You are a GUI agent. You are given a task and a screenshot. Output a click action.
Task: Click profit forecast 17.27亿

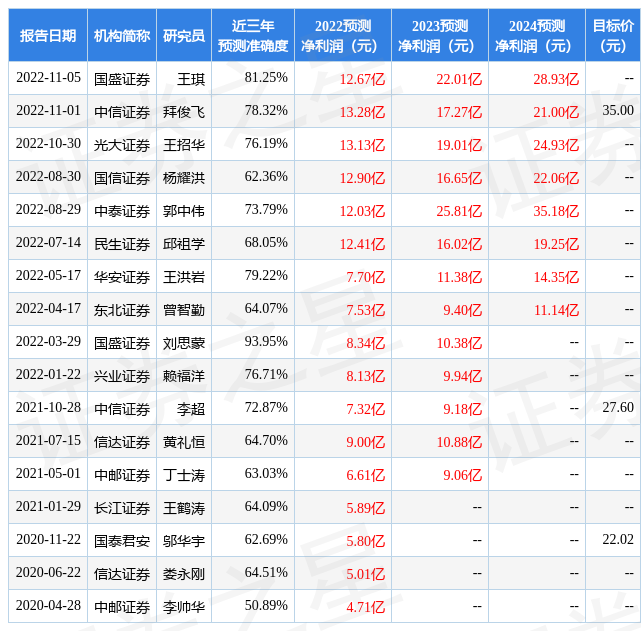click(459, 112)
